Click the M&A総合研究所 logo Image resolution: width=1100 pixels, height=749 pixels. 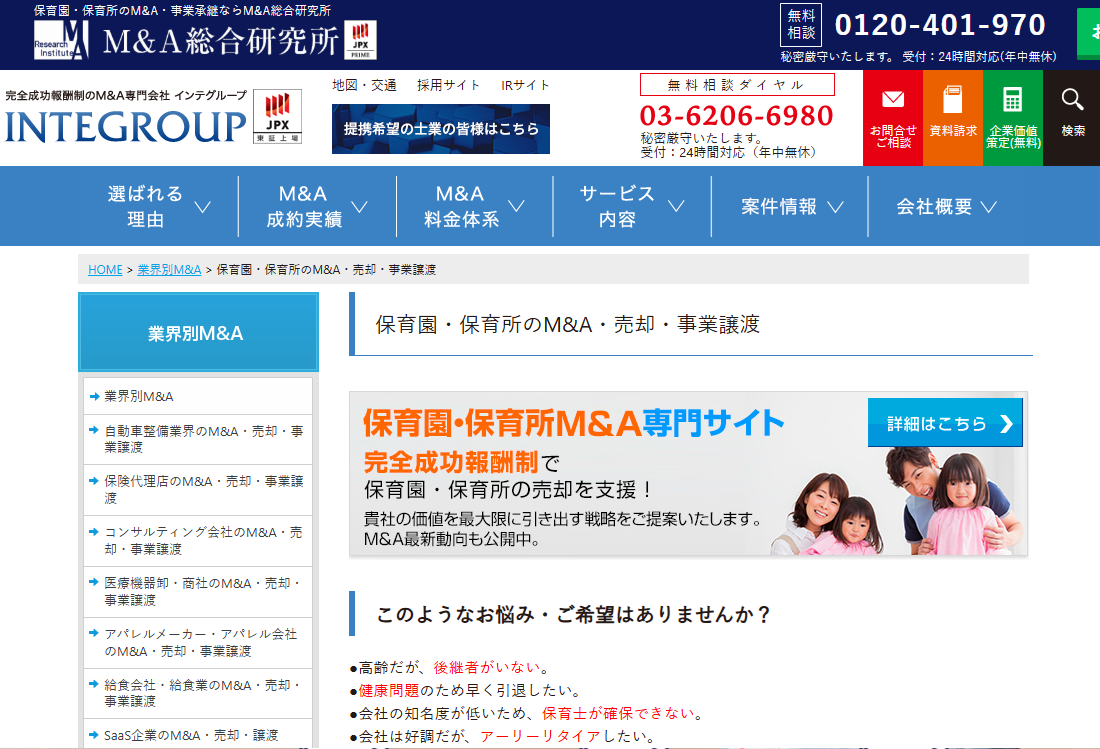click(x=187, y=40)
